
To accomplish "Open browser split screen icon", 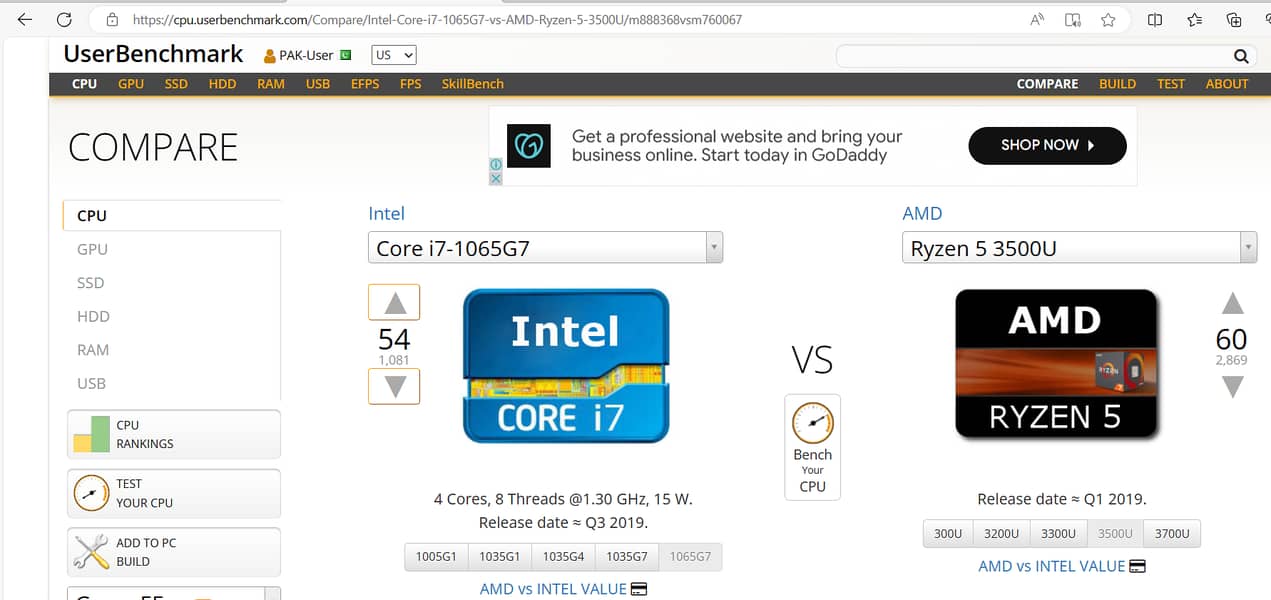I will tap(1155, 19).
